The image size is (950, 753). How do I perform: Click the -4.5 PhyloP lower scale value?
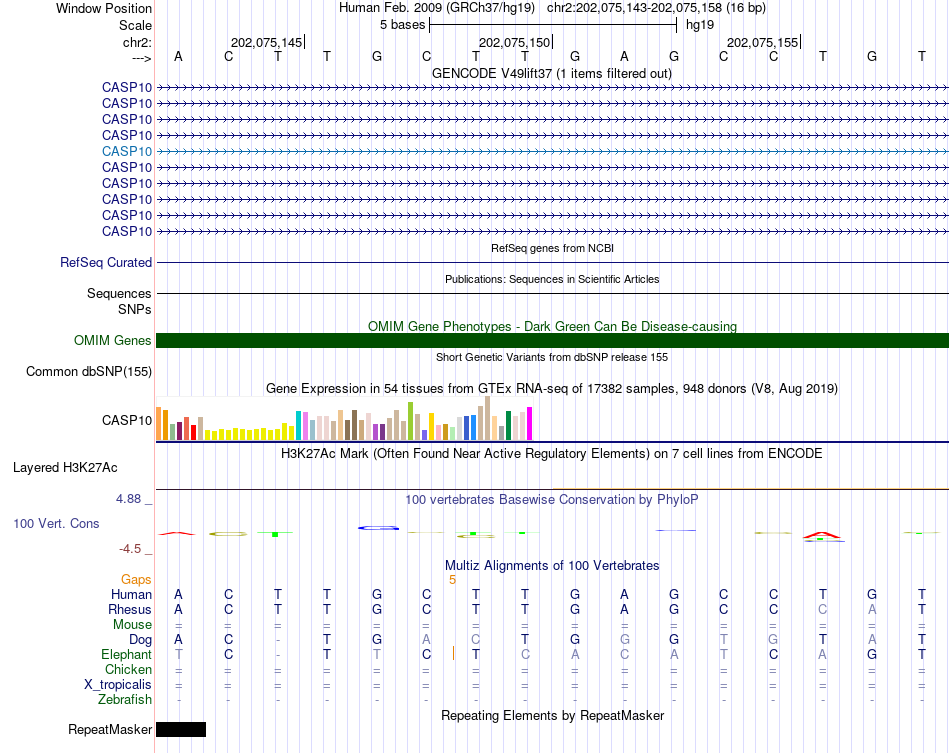[x=130, y=549]
